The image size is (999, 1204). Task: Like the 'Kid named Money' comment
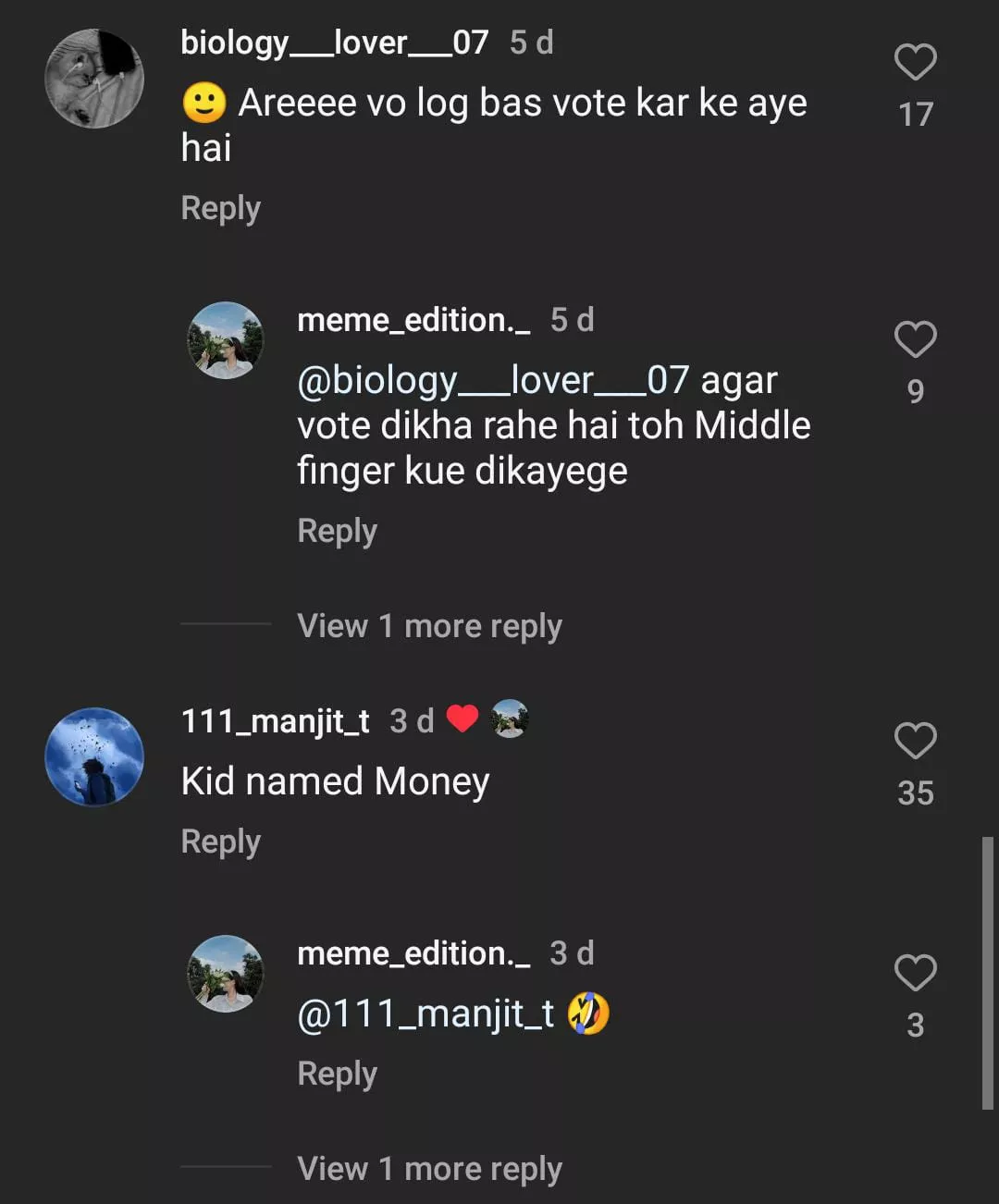tap(915, 741)
